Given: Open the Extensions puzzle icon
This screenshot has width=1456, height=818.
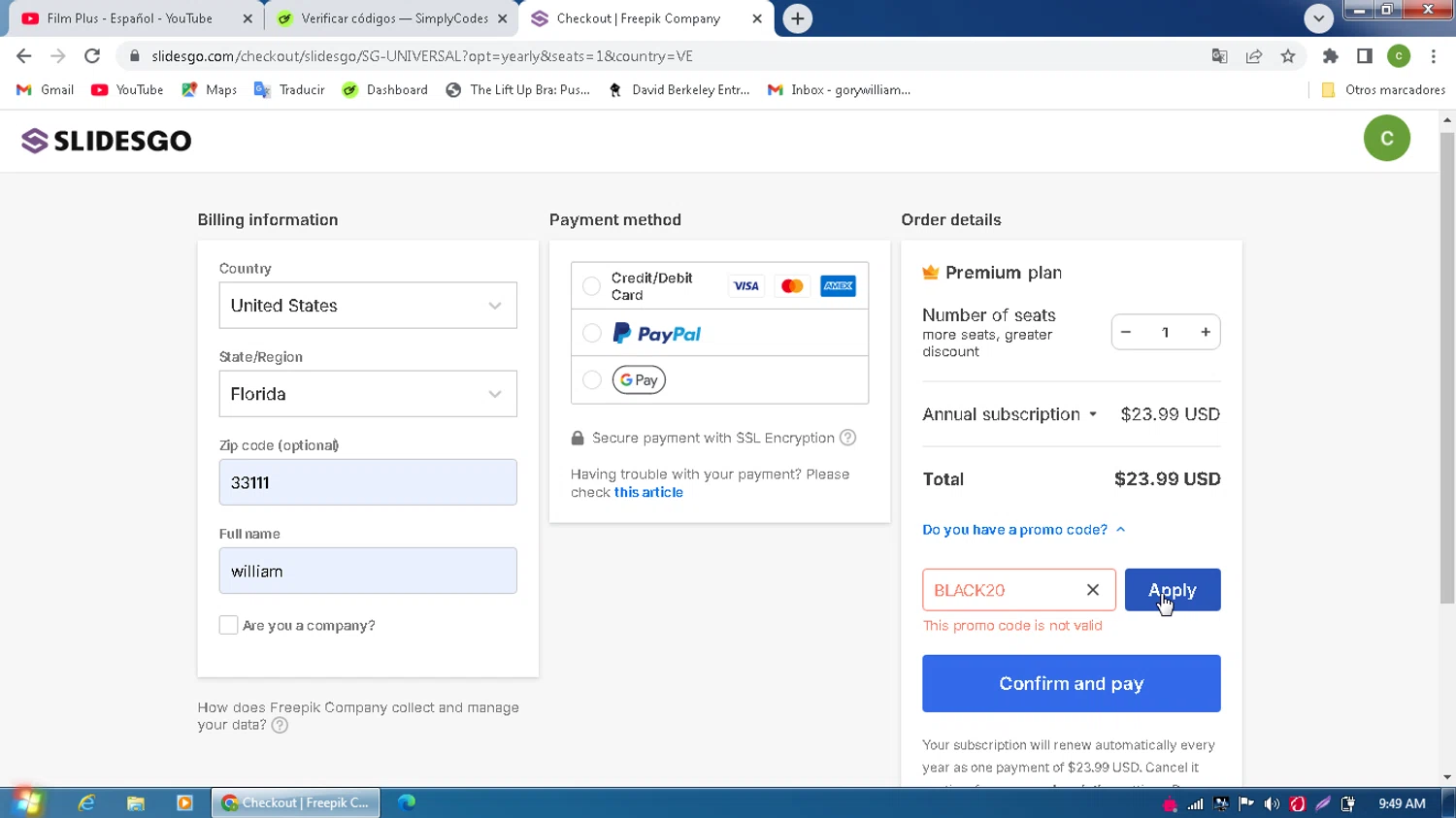Looking at the screenshot, I should 1331,56.
